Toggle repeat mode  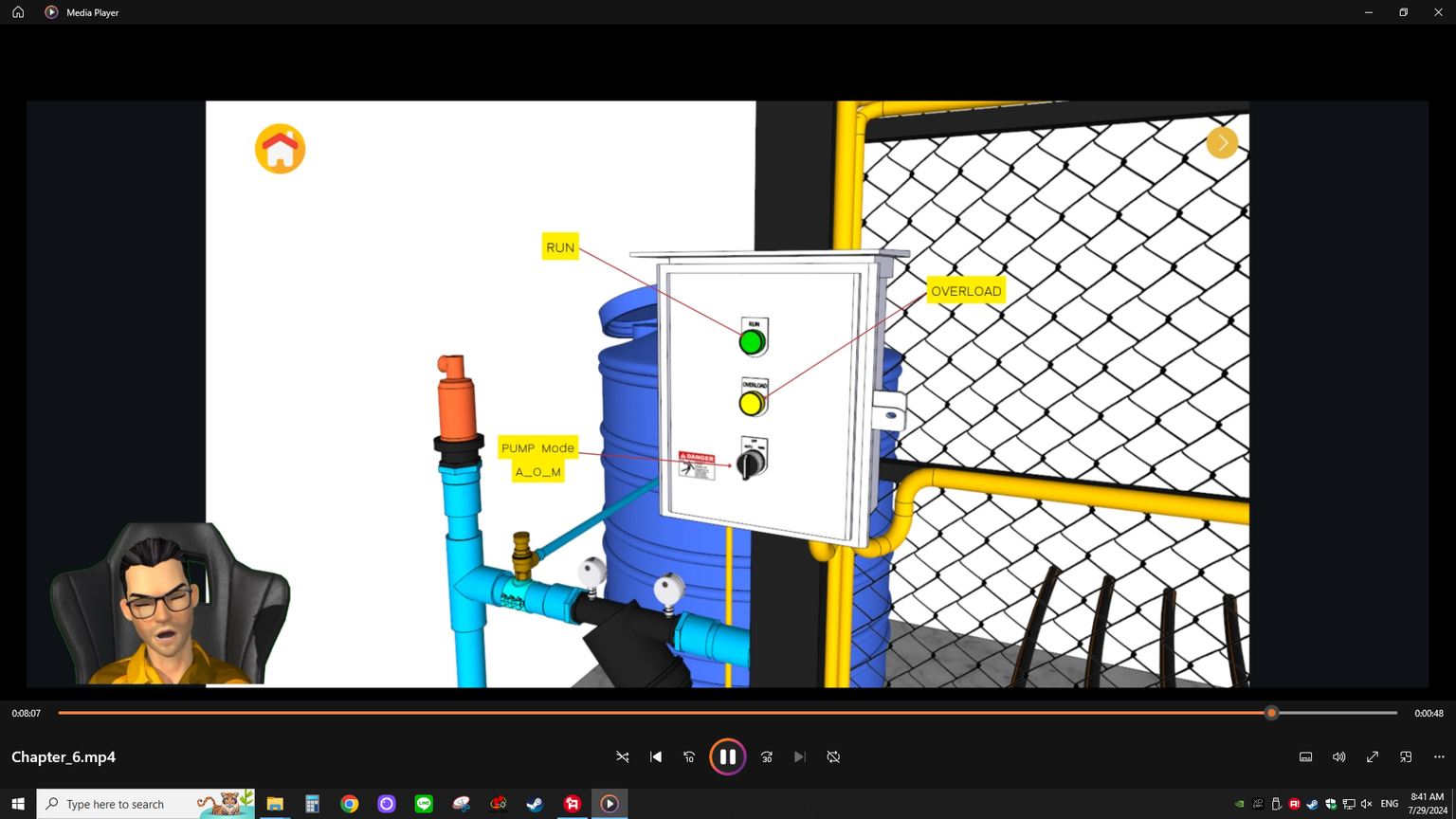pos(833,756)
